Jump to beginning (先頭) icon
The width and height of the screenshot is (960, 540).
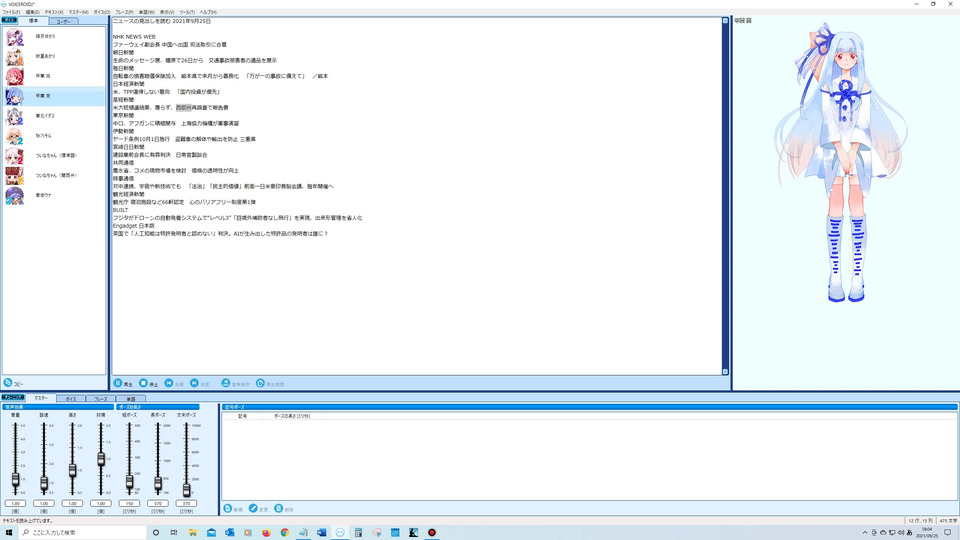169,383
